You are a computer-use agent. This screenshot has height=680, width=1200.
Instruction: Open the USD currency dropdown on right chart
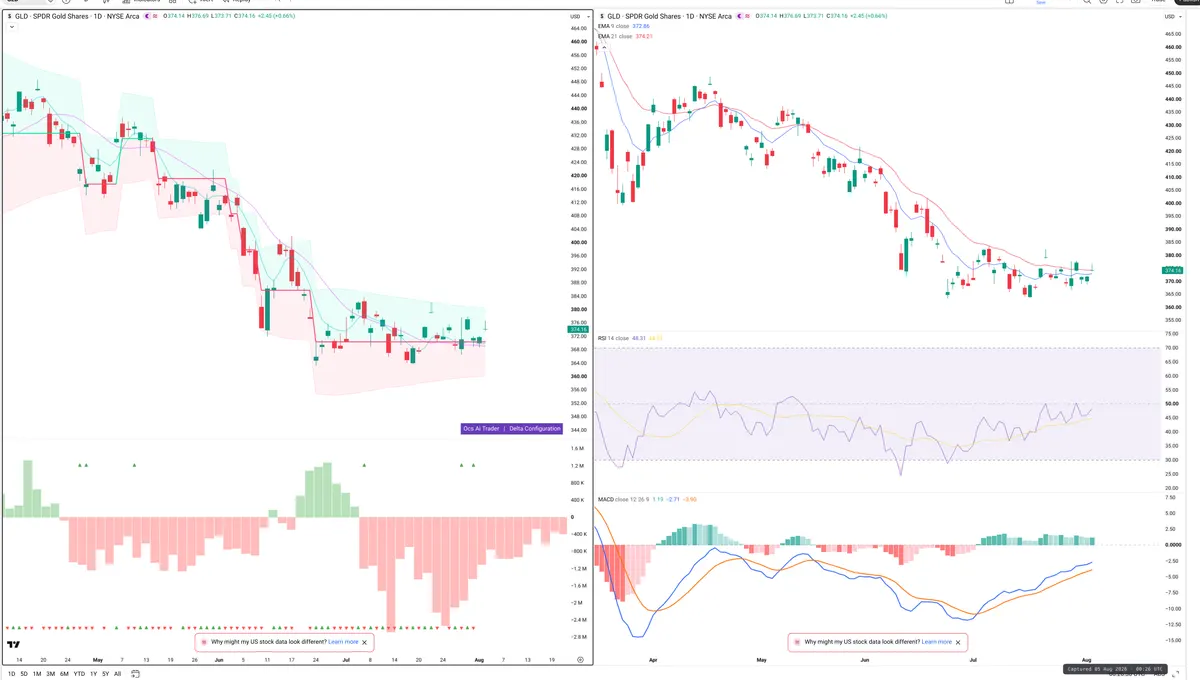point(1173,17)
